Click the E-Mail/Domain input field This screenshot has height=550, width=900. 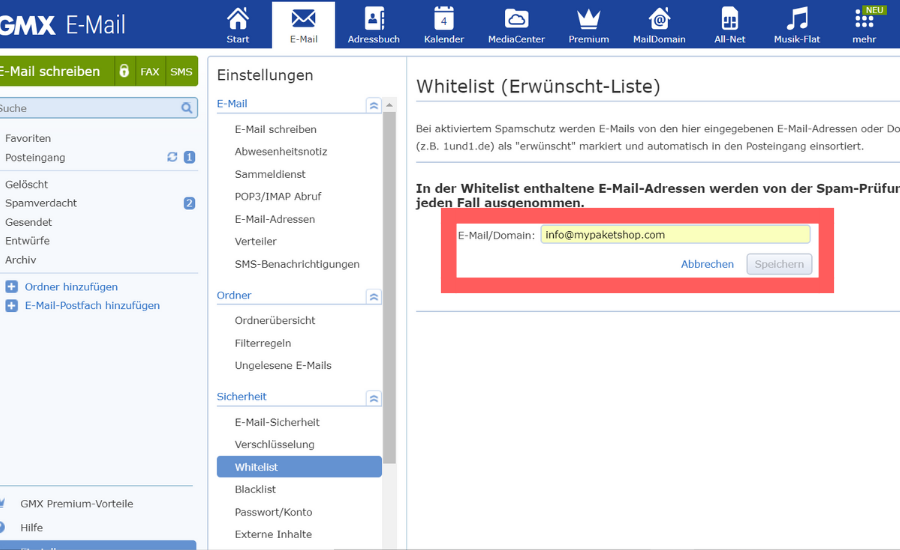click(x=675, y=234)
